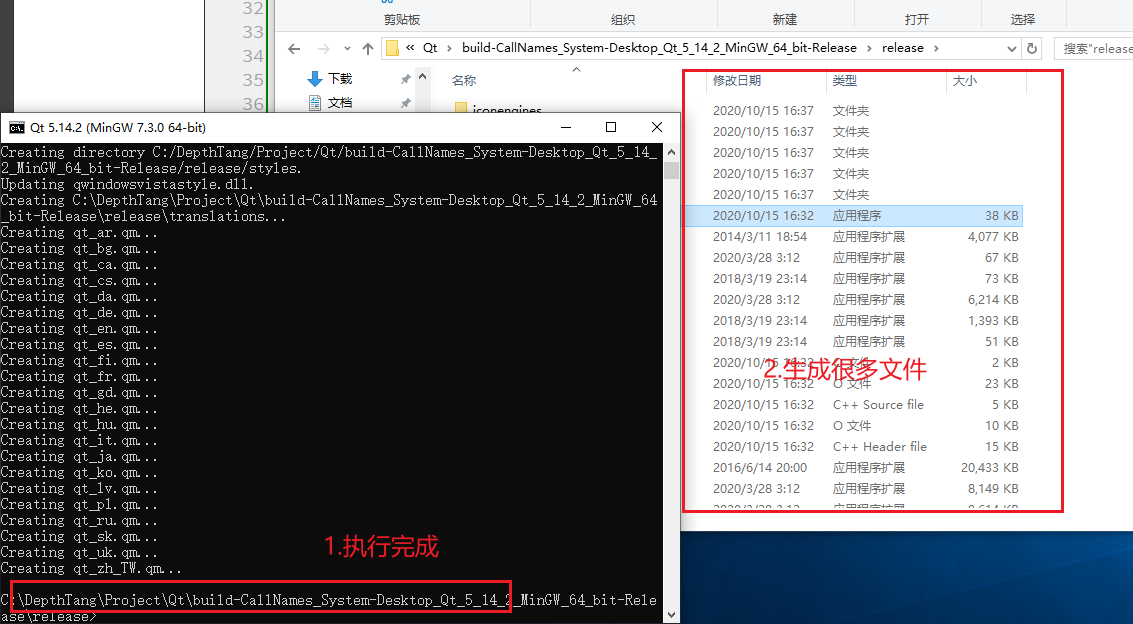Image resolution: width=1133 pixels, height=624 pixels.
Task: Open the address bar history dropdown
Action: (x=1012, y=48)
